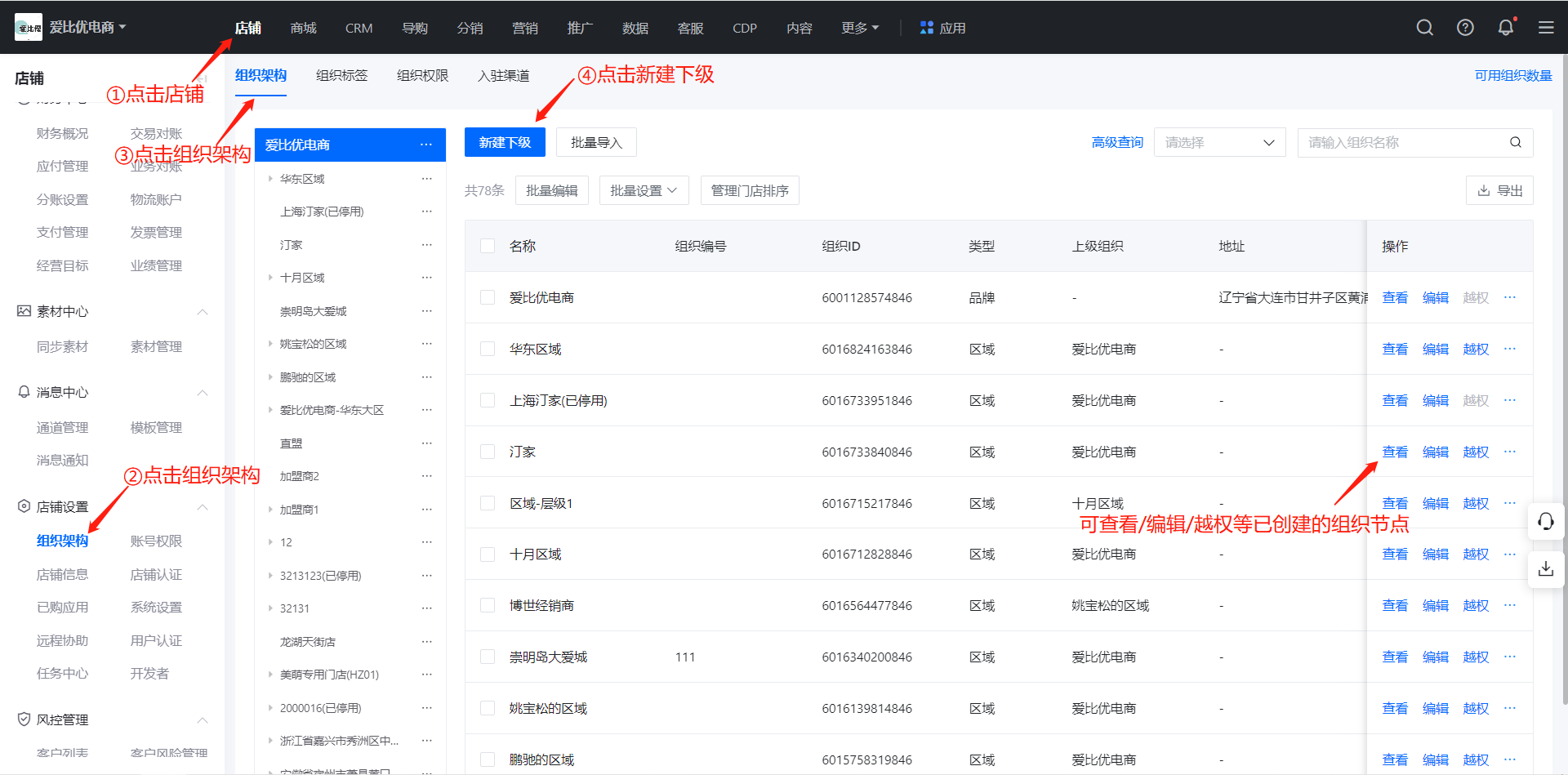Click 素材中心 picture icon in sidebar
1568x775 pixels.
[x=24, y=311]
